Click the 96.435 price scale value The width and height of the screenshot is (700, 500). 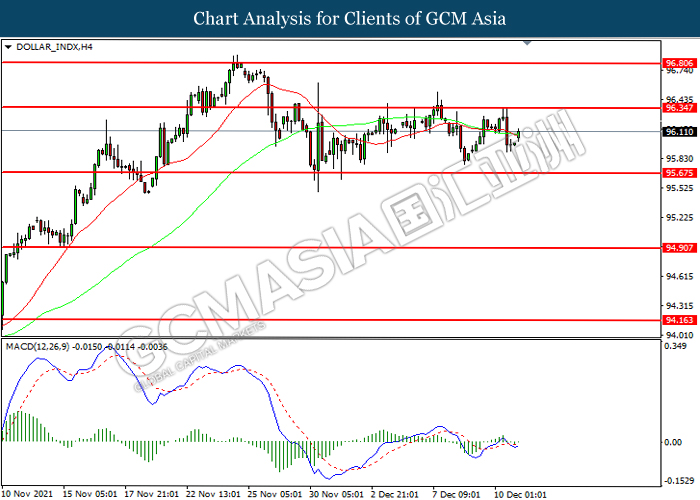[x=679, y=100]
